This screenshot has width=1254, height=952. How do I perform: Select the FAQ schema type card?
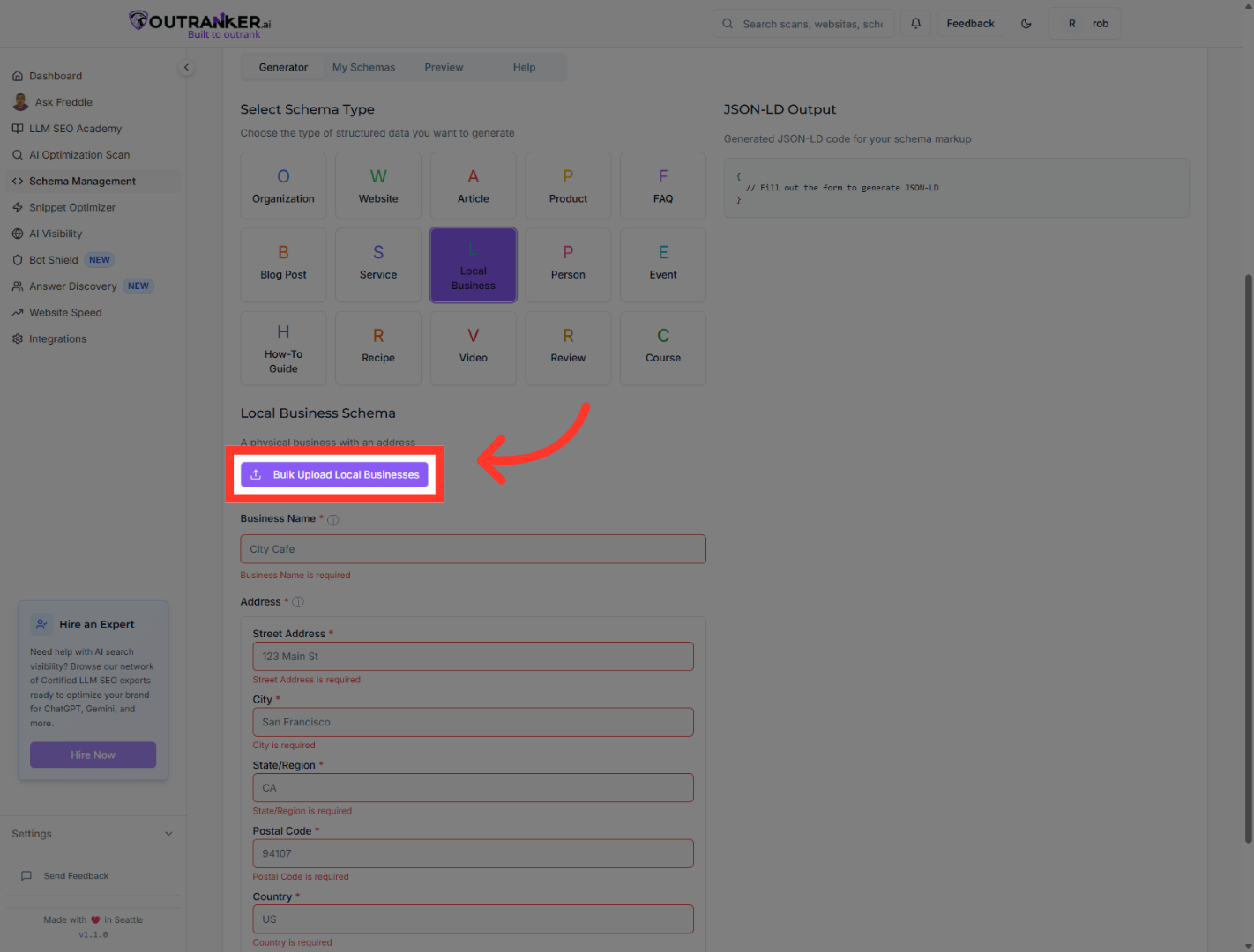(x=662, y=185)
